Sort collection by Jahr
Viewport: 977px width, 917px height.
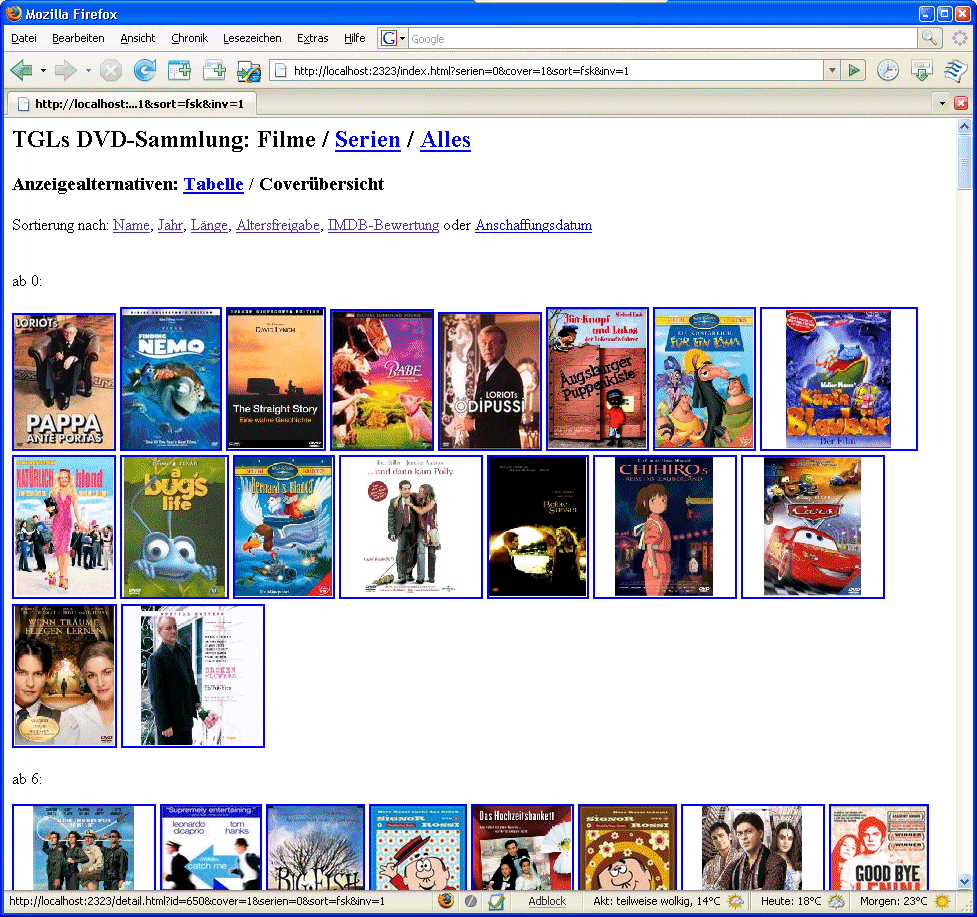(170, 226)
